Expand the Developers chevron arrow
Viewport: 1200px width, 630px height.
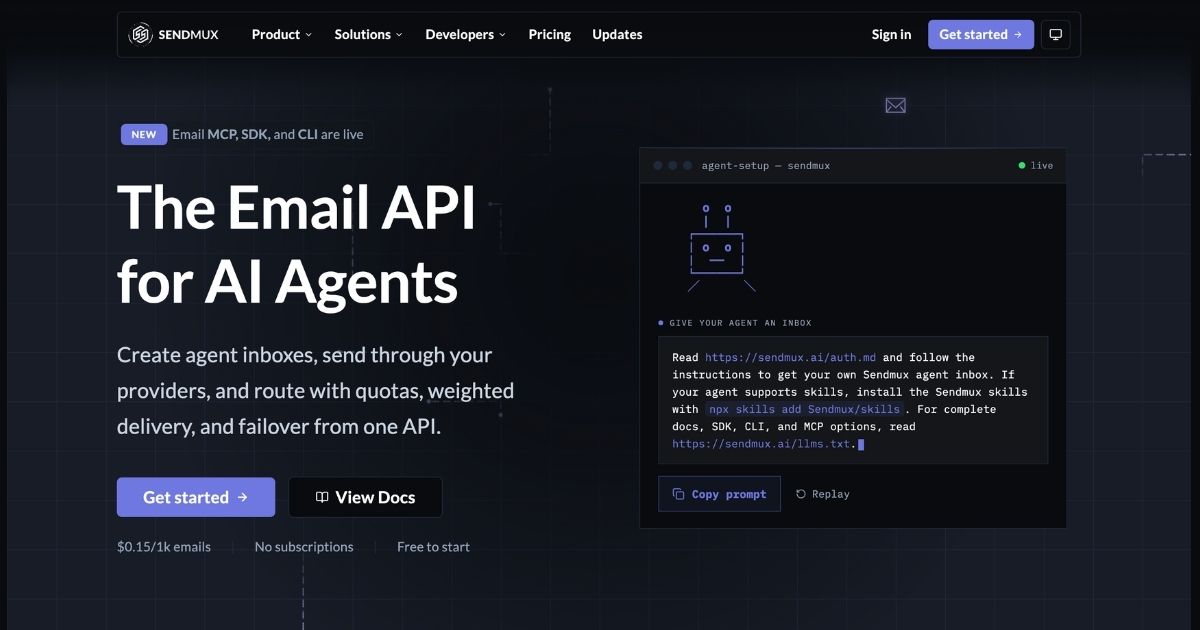(x=502, y=35)
